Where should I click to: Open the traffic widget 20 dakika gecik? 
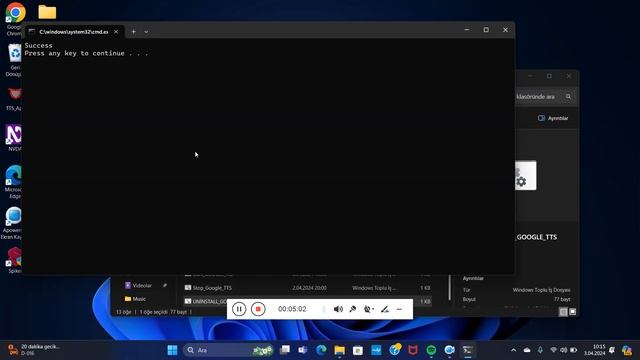[x=34, y=350]
